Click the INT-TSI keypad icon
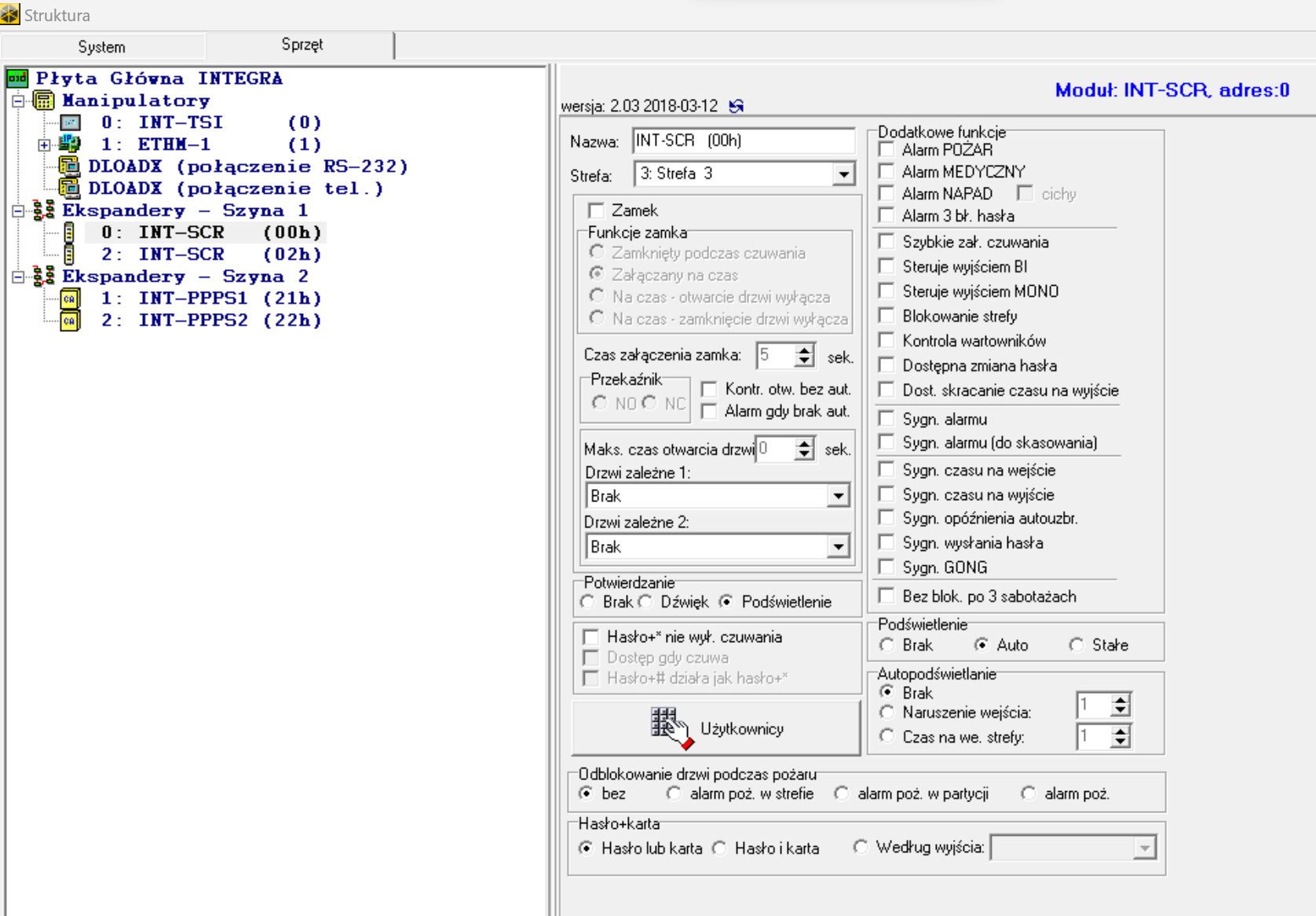 (71, 122)
